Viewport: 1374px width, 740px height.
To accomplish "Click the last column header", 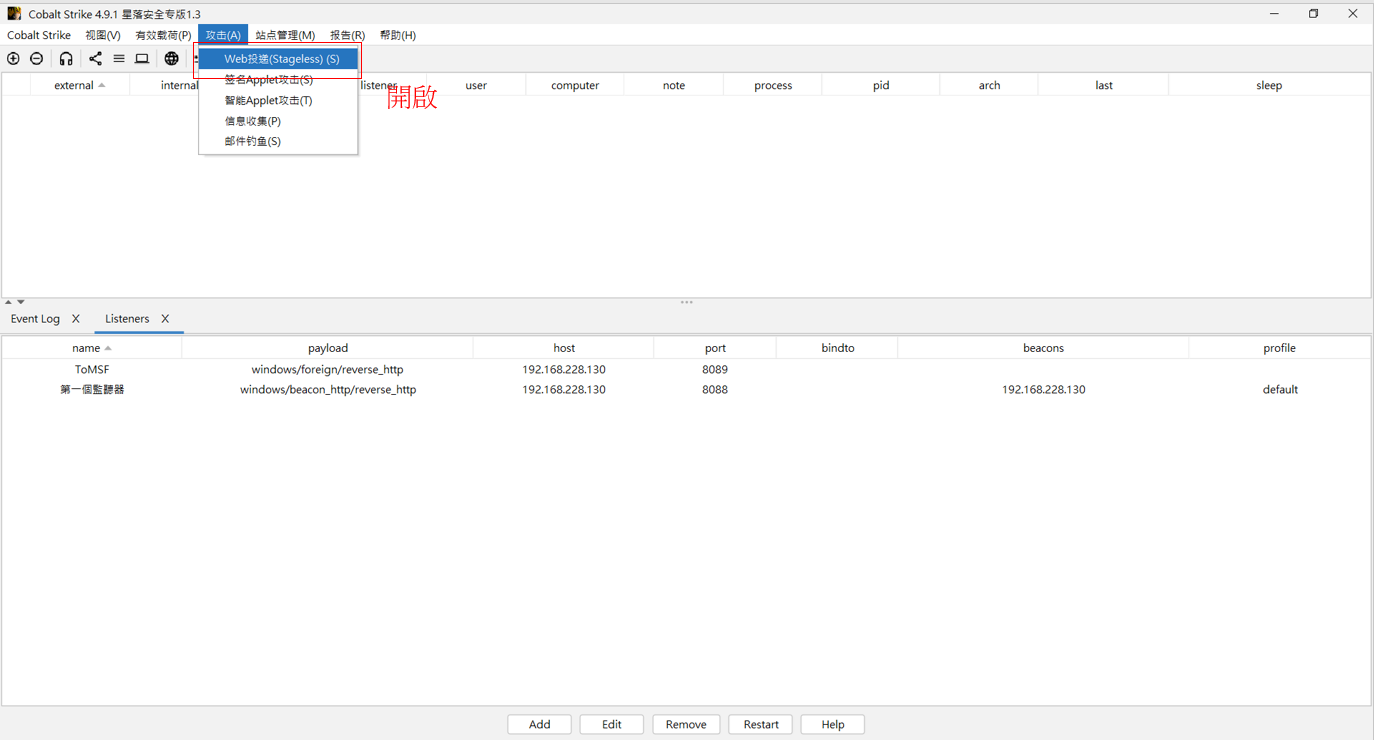I will pyautogui.click(x=1104, y=86).
